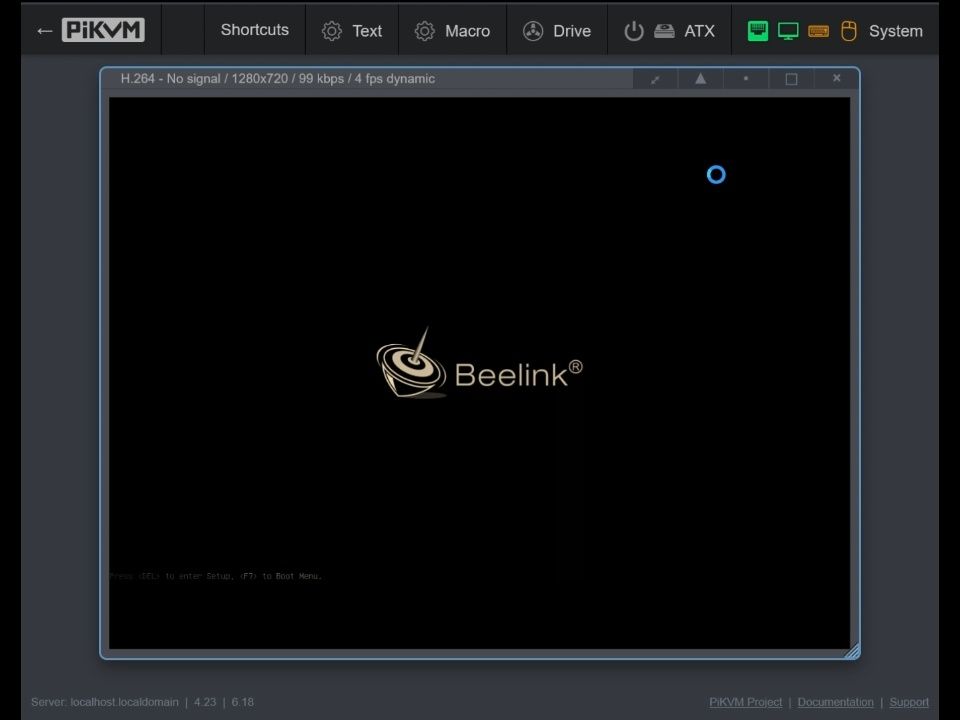Click the PiKVM logo back arrow
The image size is (960, 720).
44,31
